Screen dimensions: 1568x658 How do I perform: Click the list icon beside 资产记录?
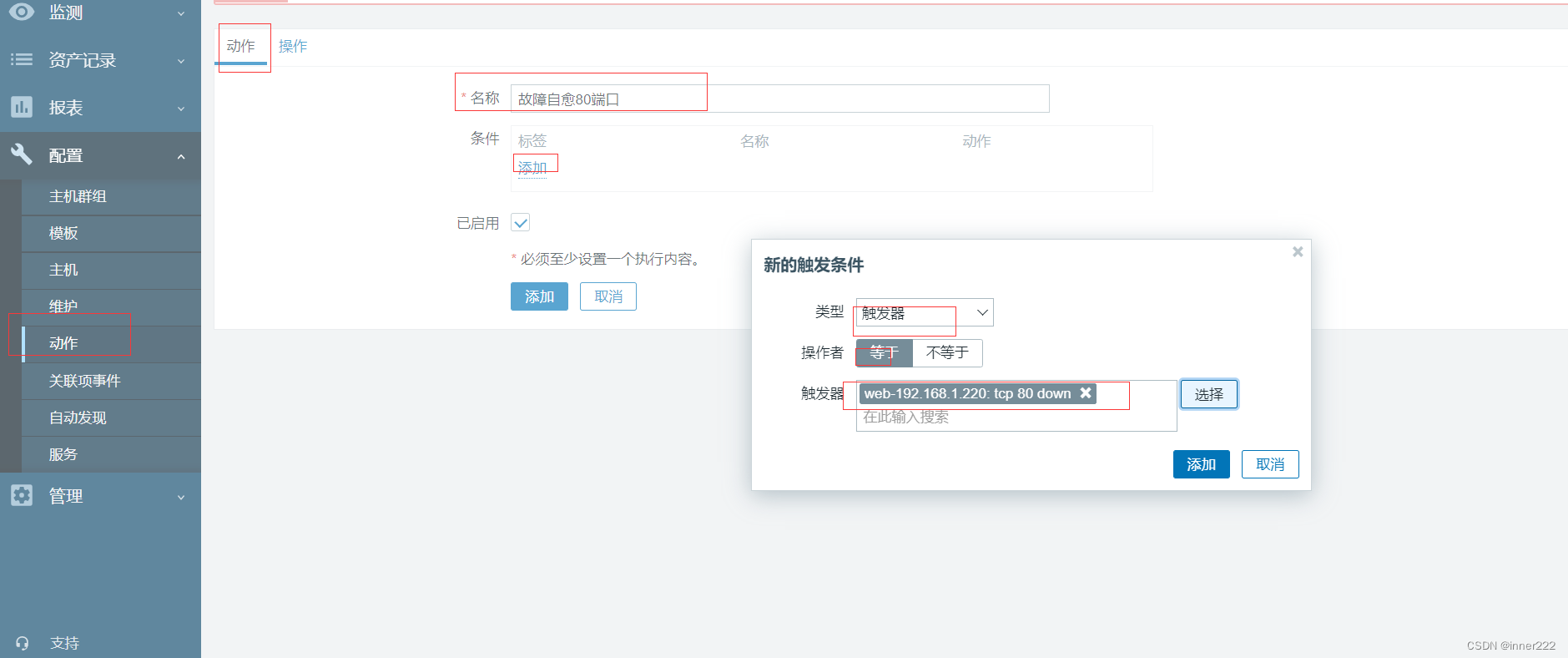pyautogui.click(x=22, y=59)
